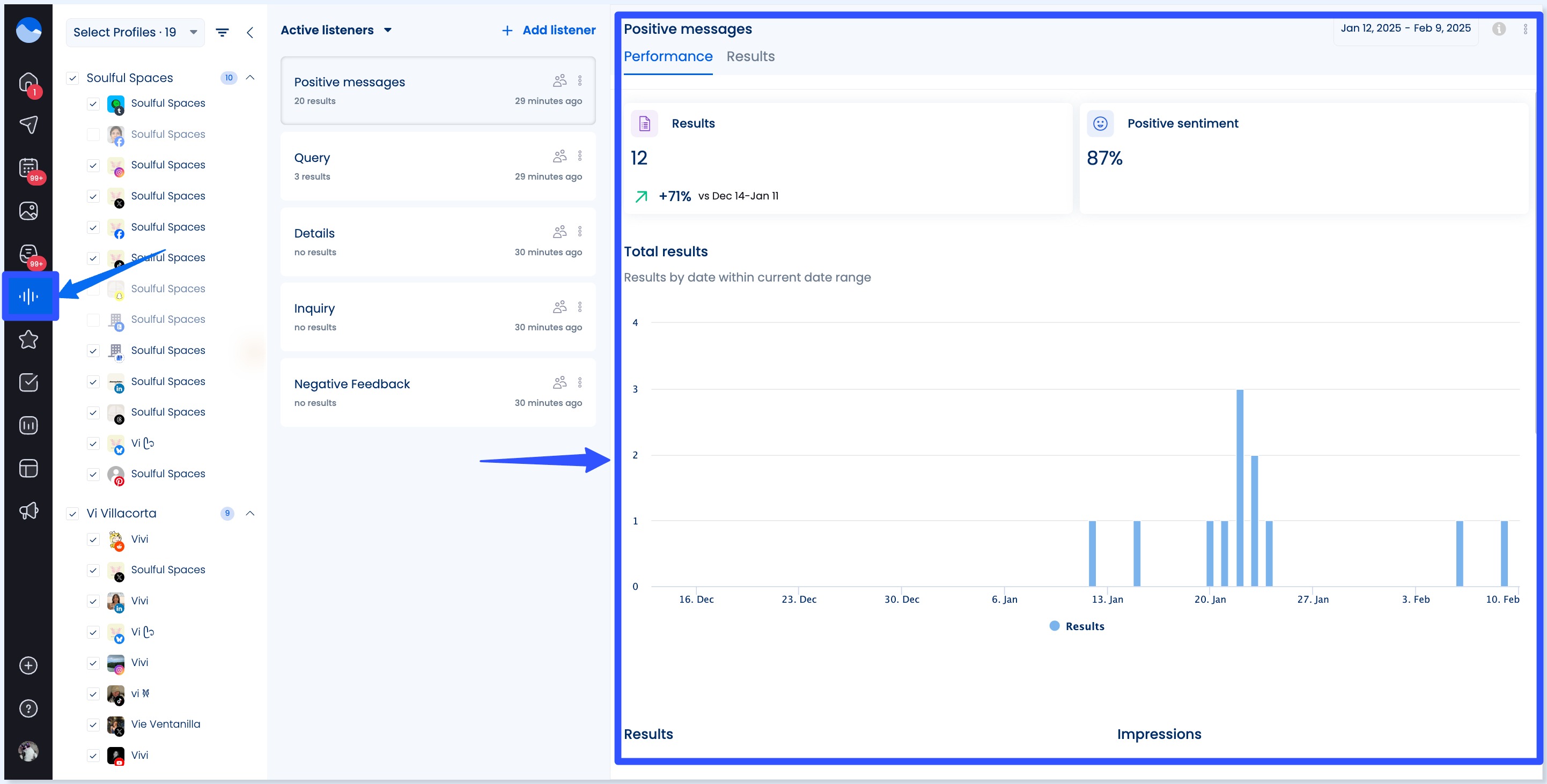Open the Media library icon
Screen dimensions: 1547x784
(x=28, y=210)
